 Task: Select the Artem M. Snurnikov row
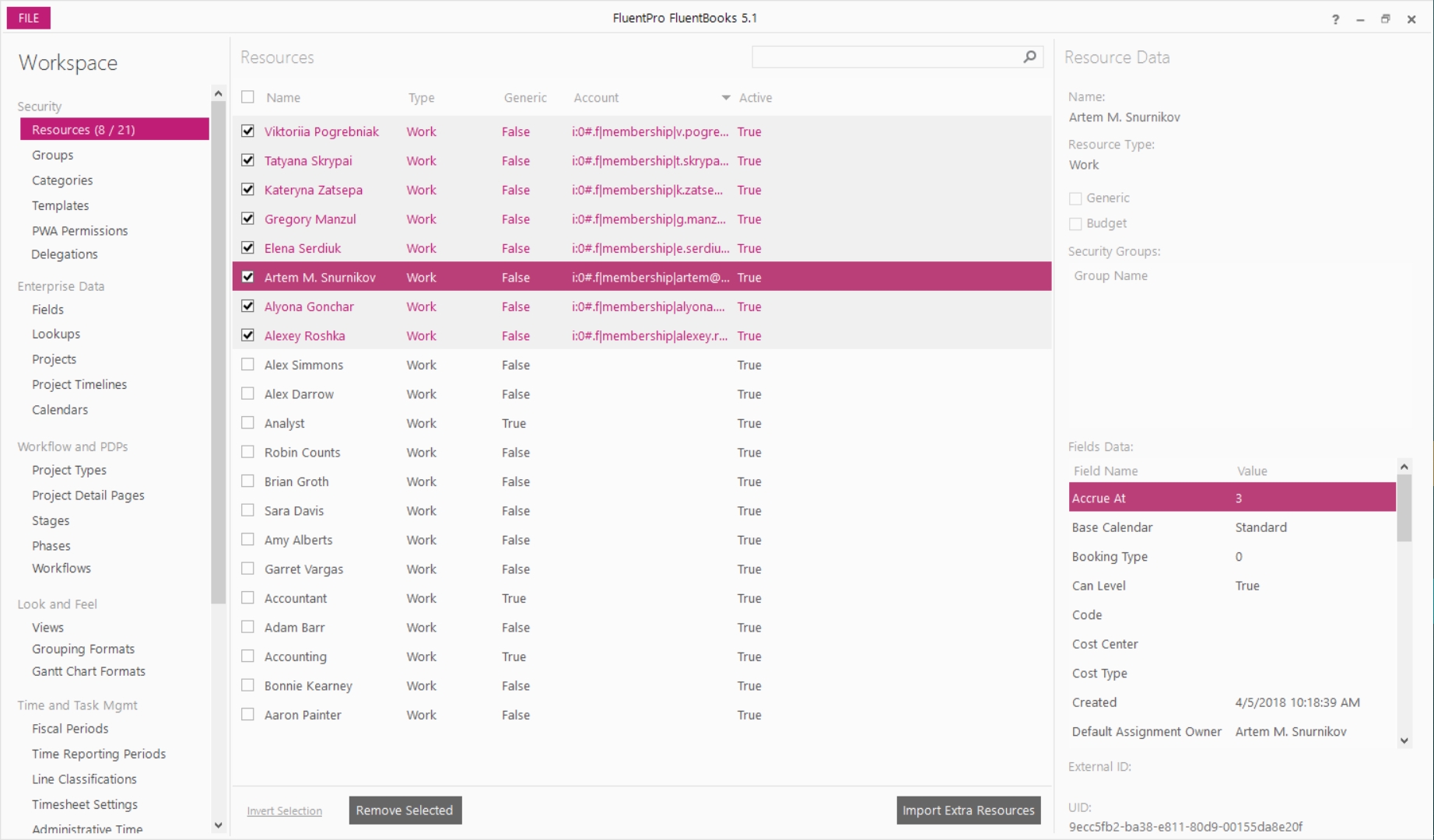click(x=642, y=277)
